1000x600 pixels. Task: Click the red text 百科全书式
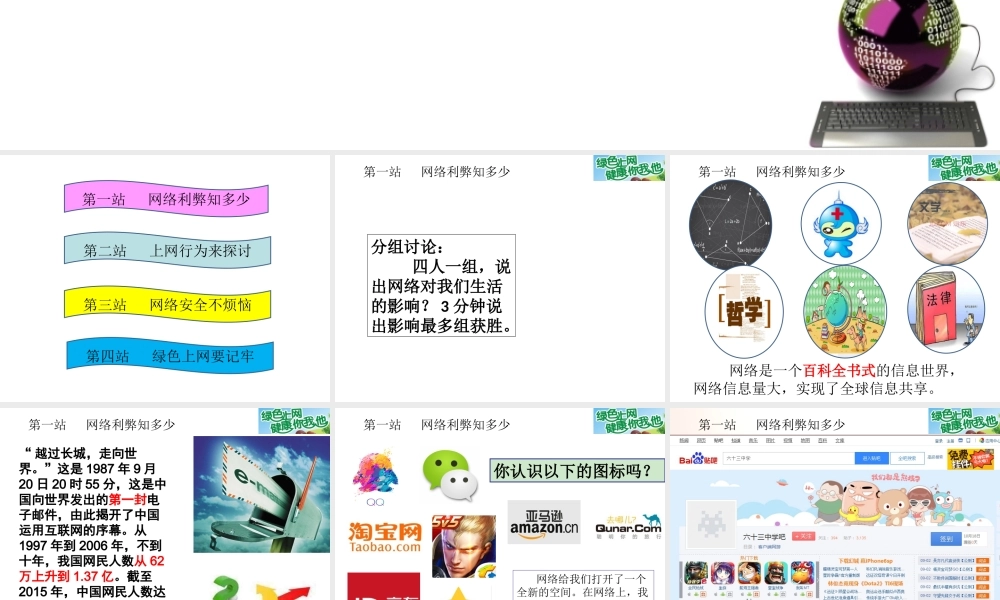click(x=839, y=370)
